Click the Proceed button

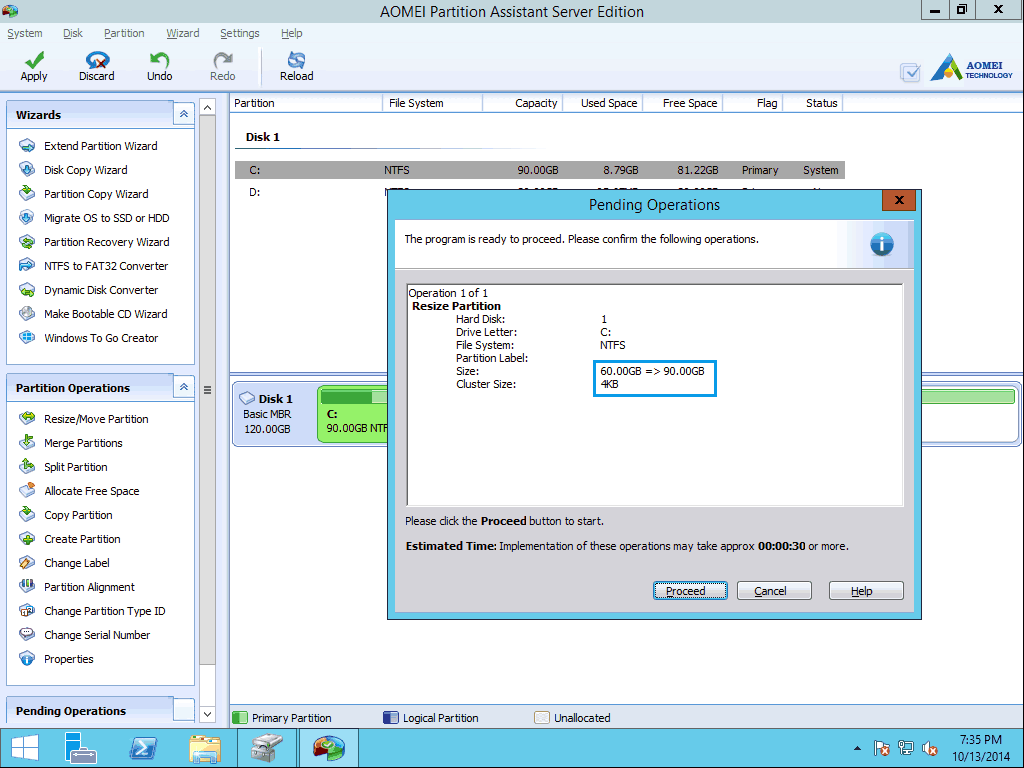[690, 590]
